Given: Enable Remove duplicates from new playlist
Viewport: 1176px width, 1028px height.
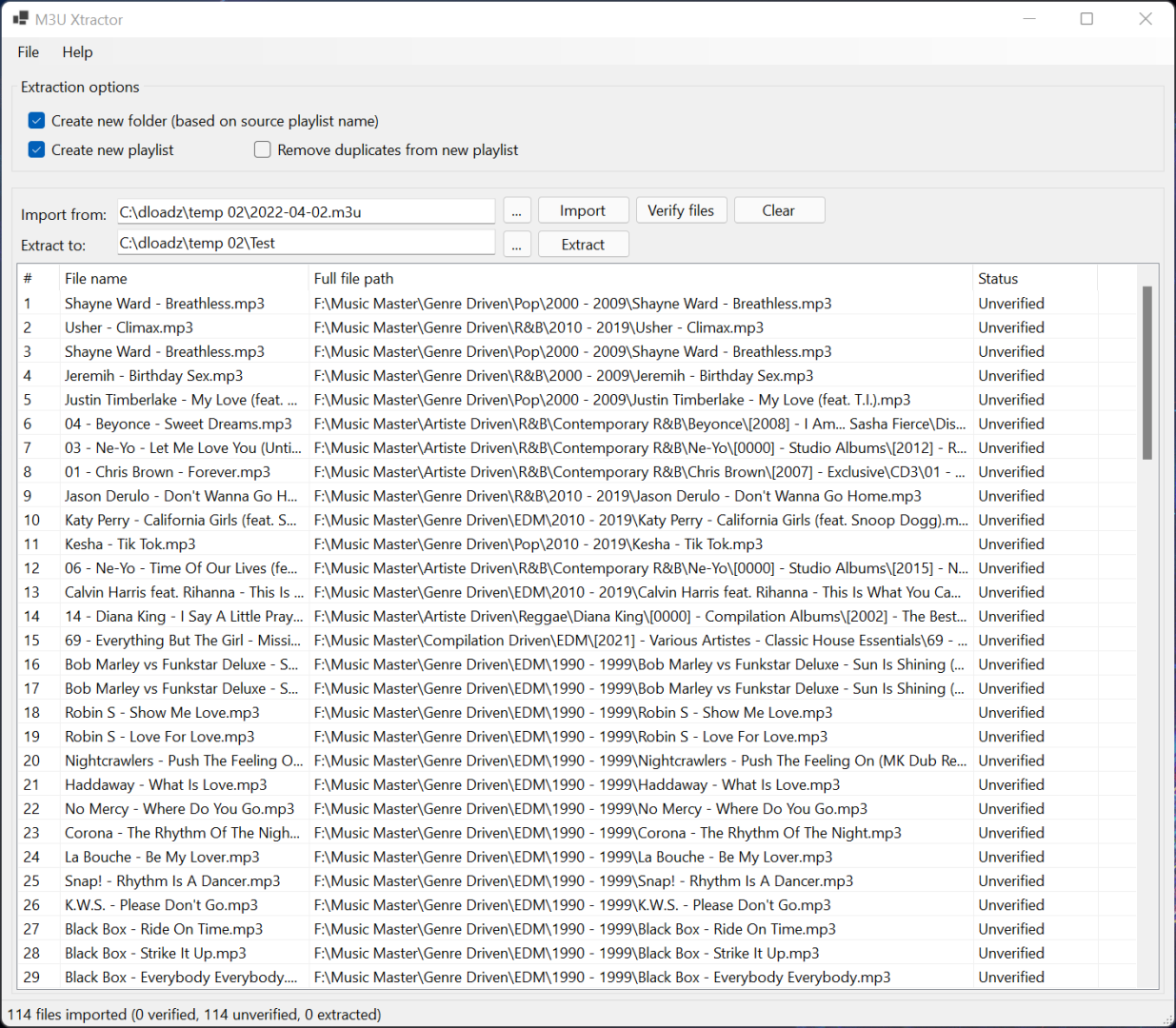Looking at the screenshot, I should pos(263,149).
